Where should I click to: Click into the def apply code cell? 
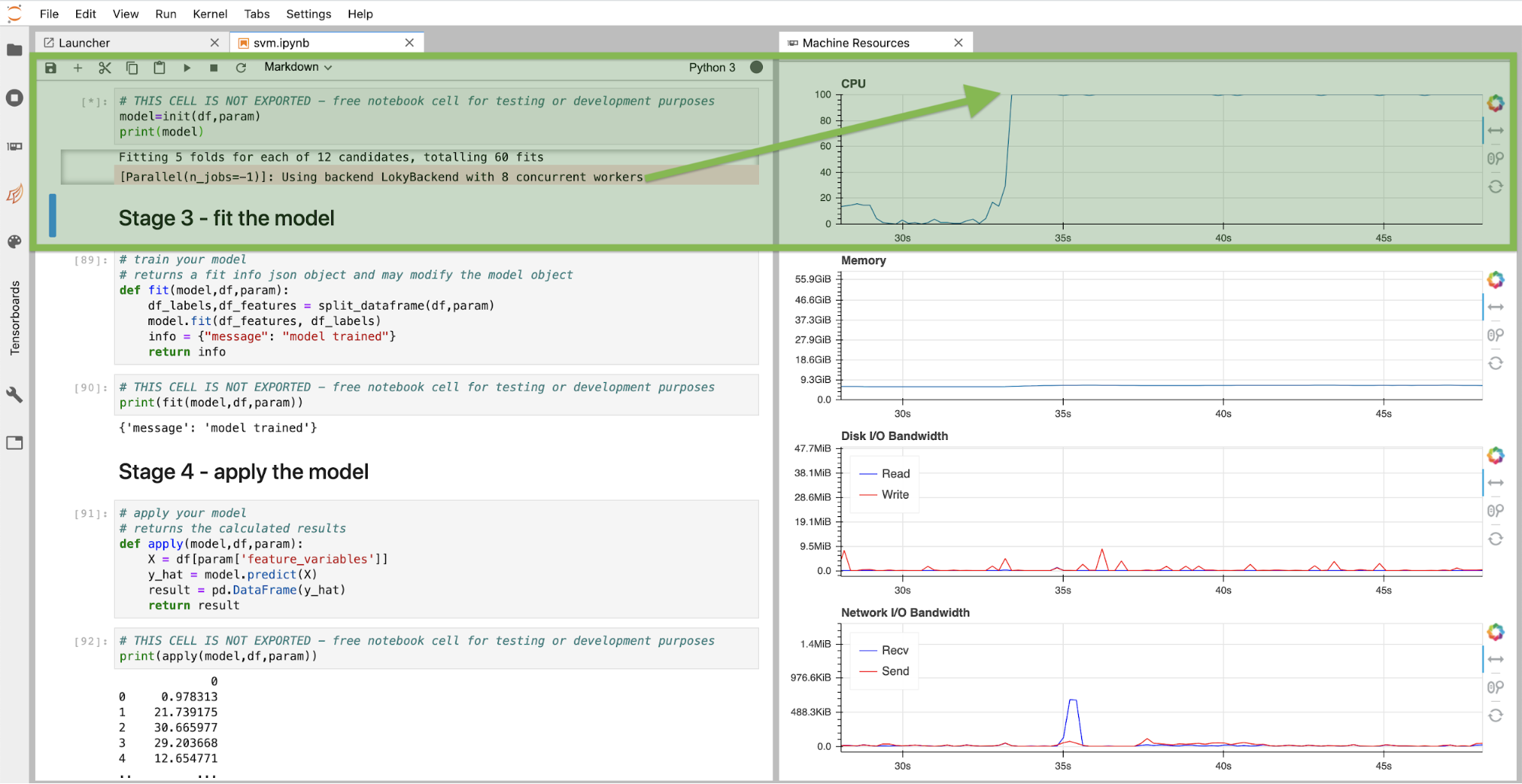pos(436,559)
